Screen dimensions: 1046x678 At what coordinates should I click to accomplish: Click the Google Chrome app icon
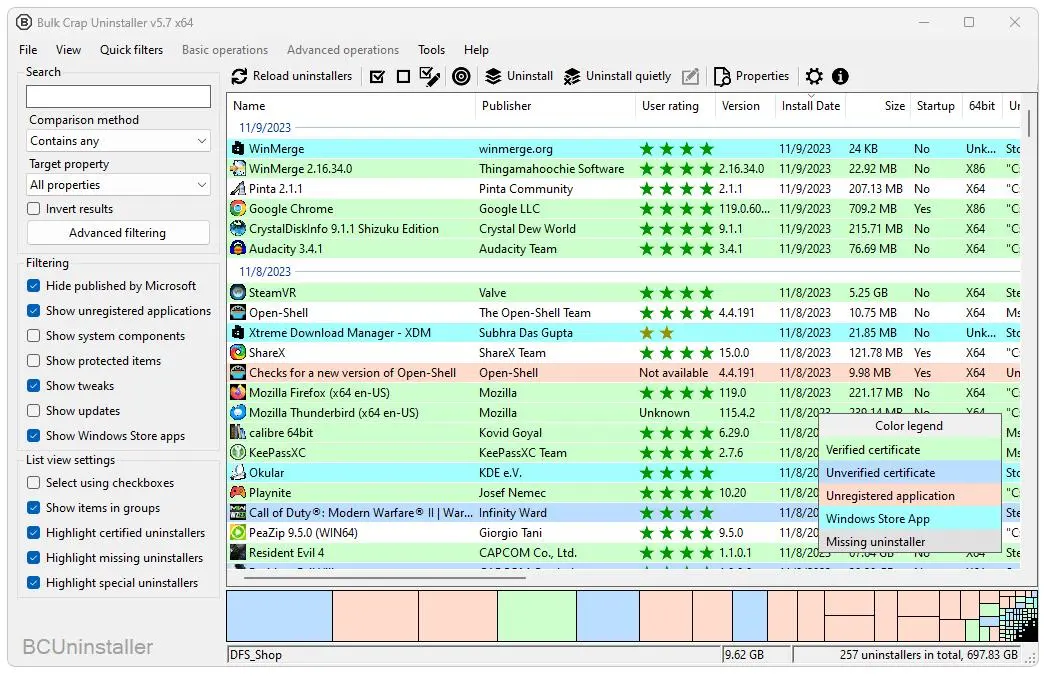click(x=237, y=209)
